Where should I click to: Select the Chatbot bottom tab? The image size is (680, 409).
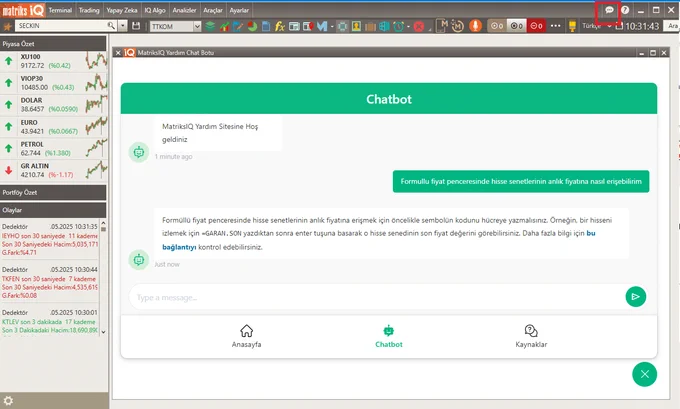tap(389, 336)
